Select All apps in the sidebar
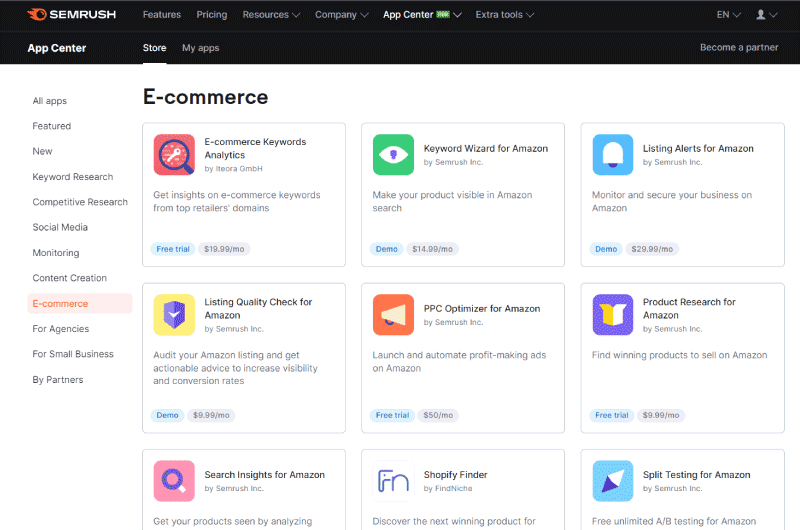The height and width of the screenshot is (530, 800). pyautogui.click(x=49, y=101)
